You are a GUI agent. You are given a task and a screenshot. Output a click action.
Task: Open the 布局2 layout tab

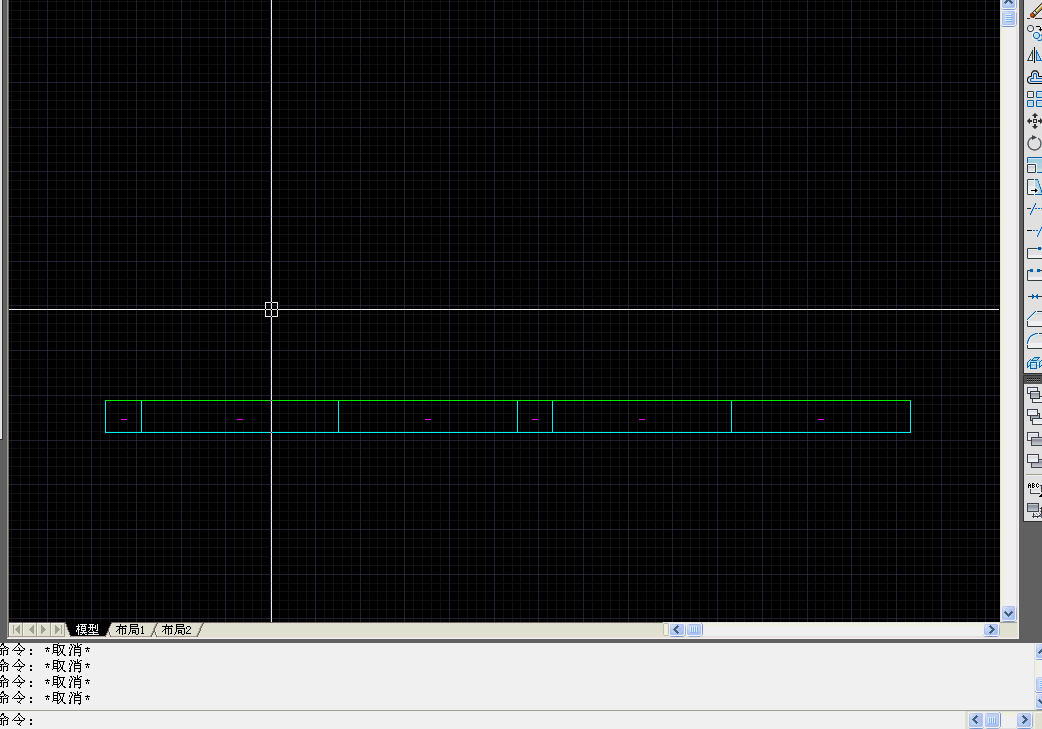coord(176,630)
